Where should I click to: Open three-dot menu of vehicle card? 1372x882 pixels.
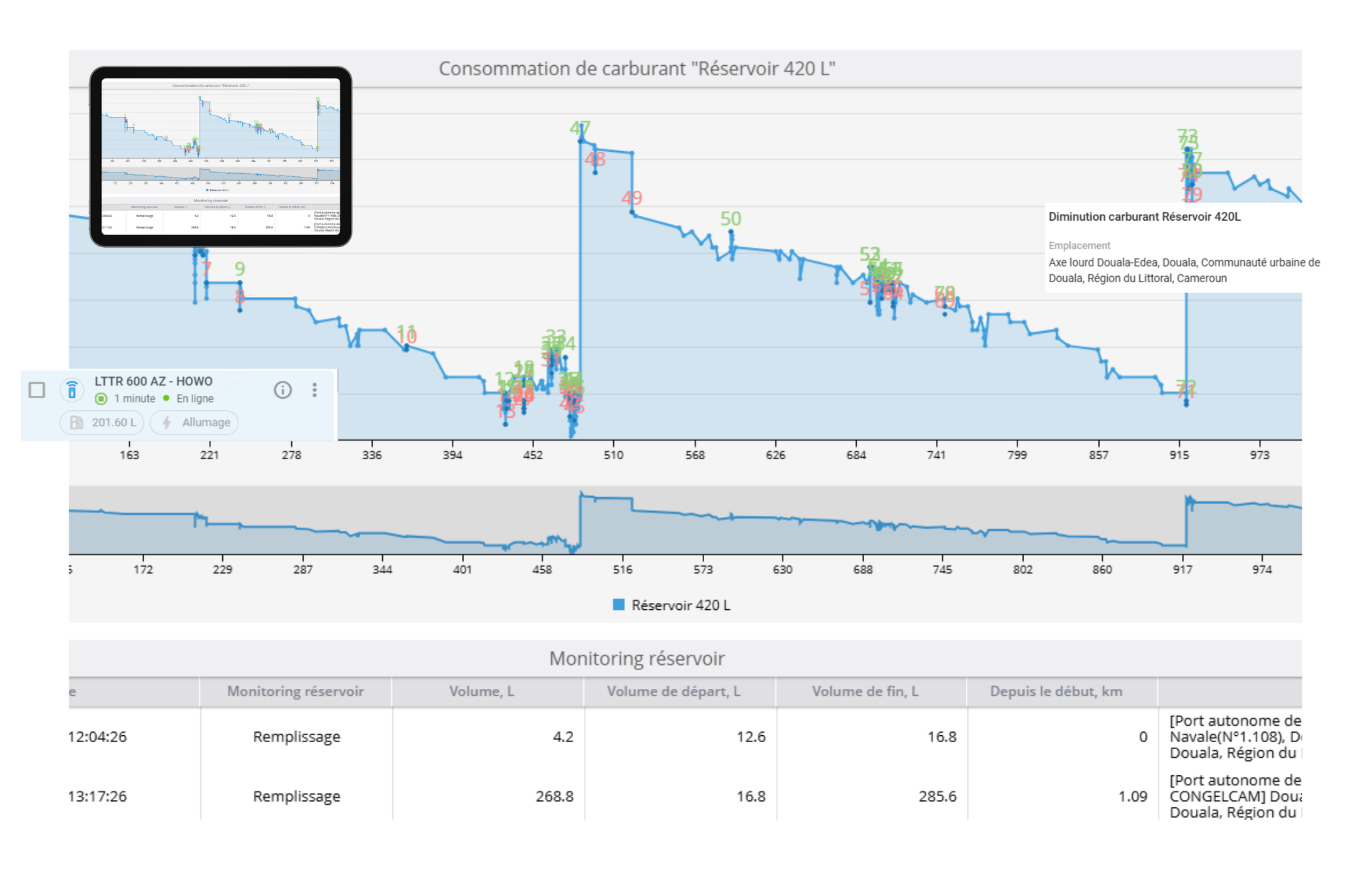click(x=314, y=390)
